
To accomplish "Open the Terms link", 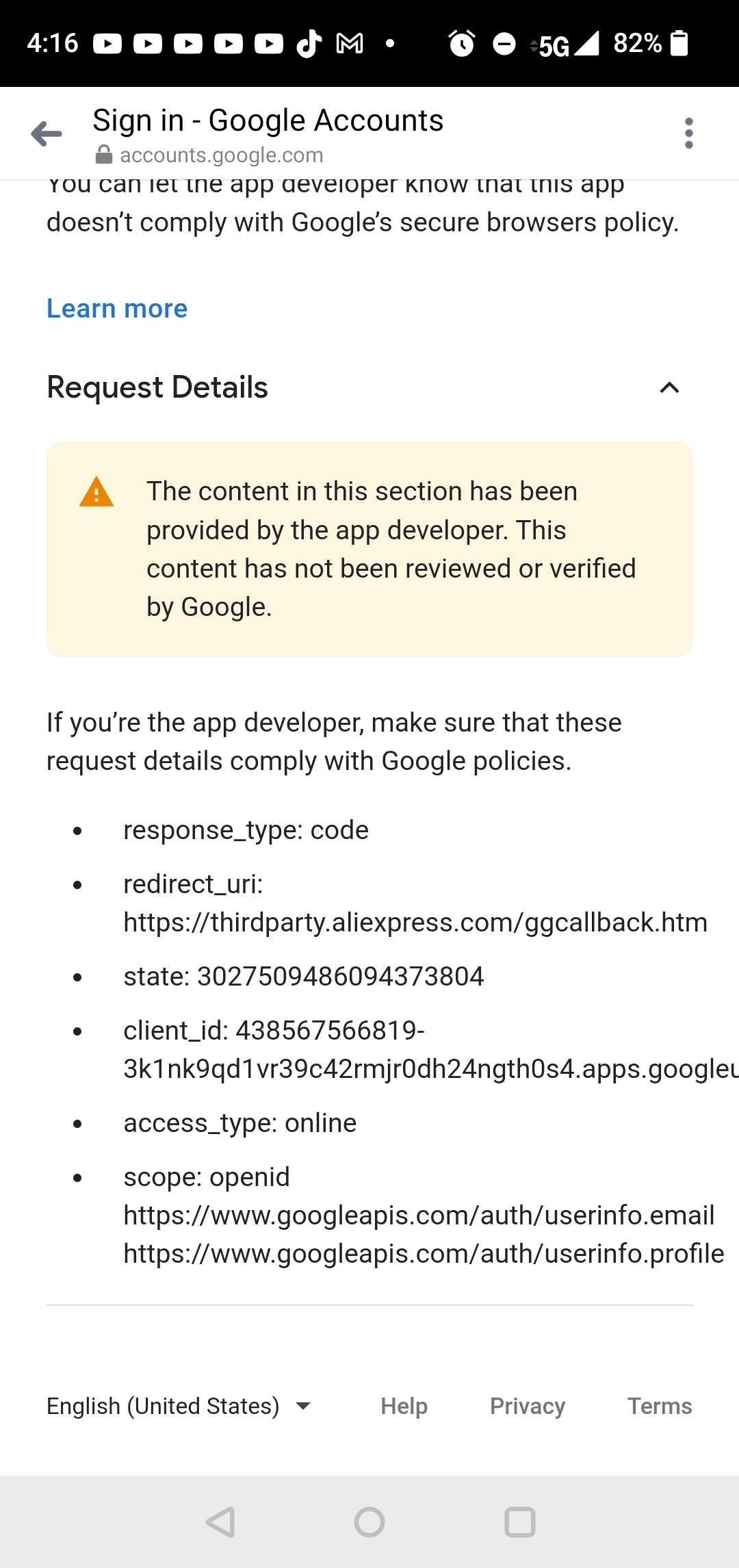I will [x=659, y=1406].
